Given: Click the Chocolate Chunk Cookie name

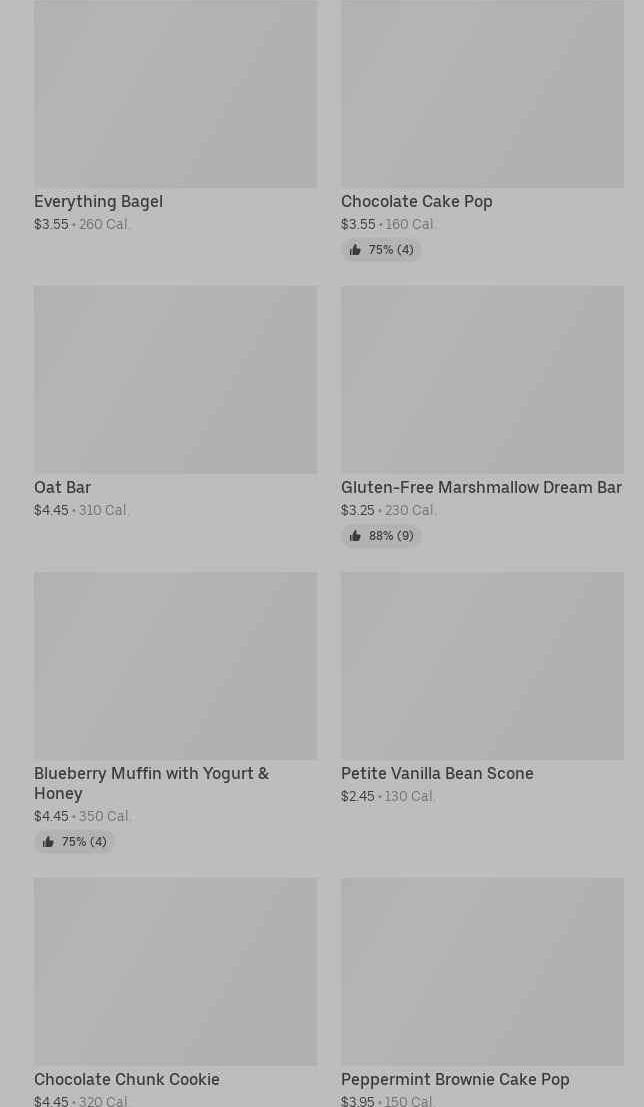Looking at the screenshot, I should (127, 1079).
